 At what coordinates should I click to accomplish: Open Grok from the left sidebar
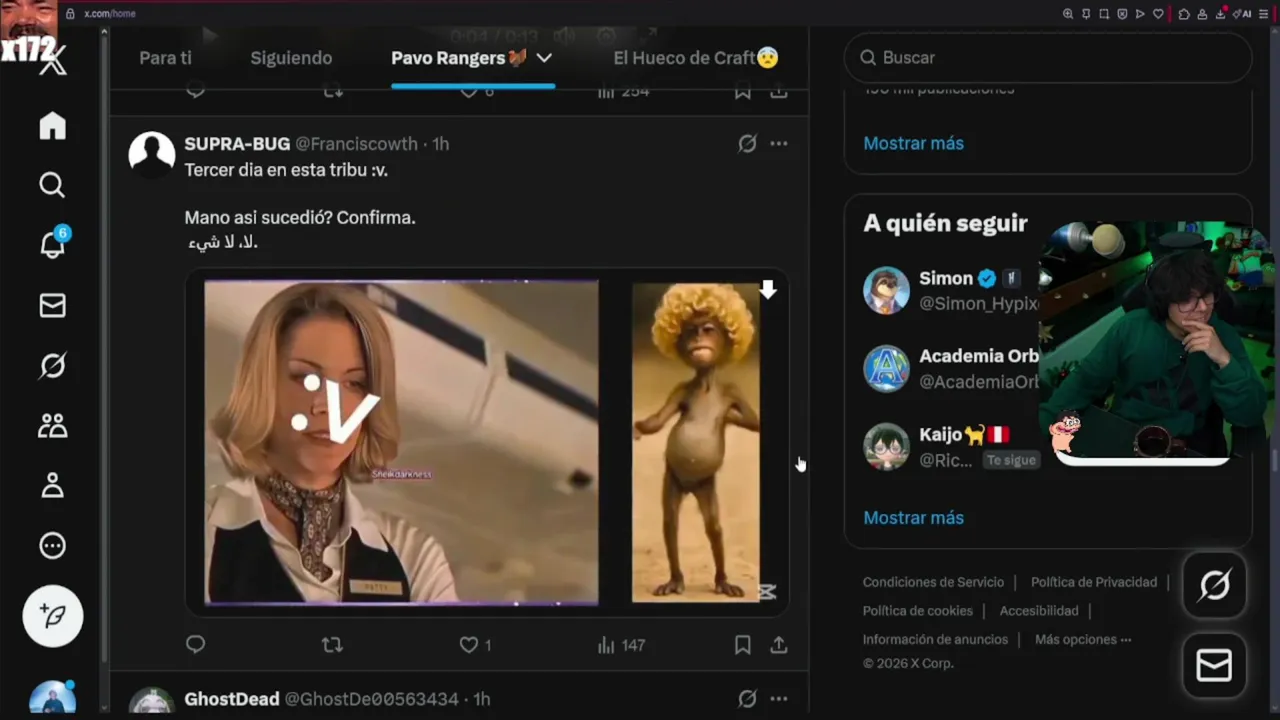click(52, 366)
